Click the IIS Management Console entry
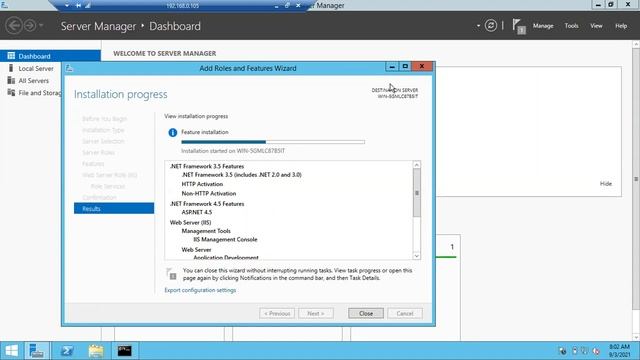This screenshot has width=640, height=360. click(225, 240)
